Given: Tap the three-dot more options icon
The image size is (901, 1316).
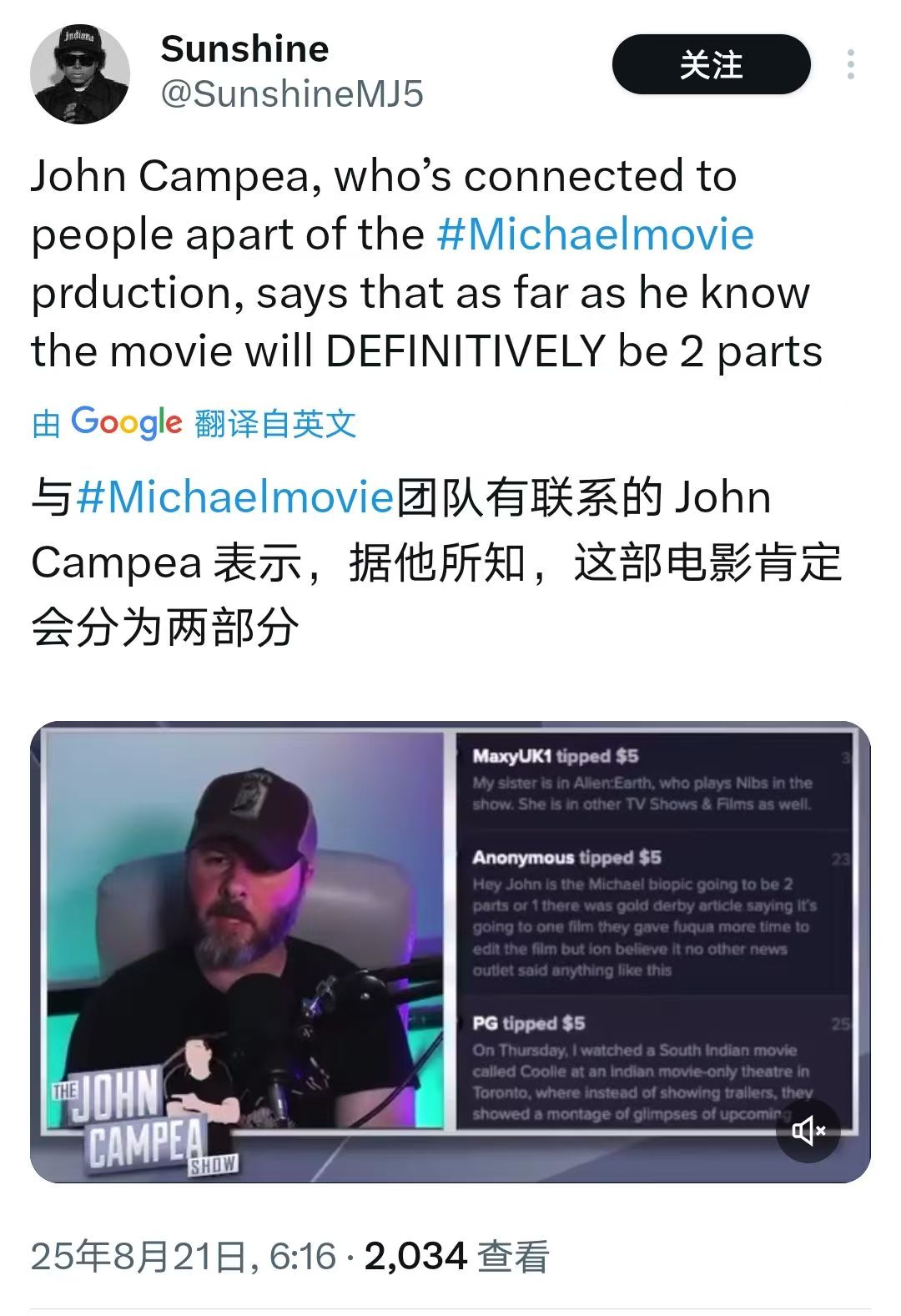Looking at the screenshot, I should coord(850,64).
